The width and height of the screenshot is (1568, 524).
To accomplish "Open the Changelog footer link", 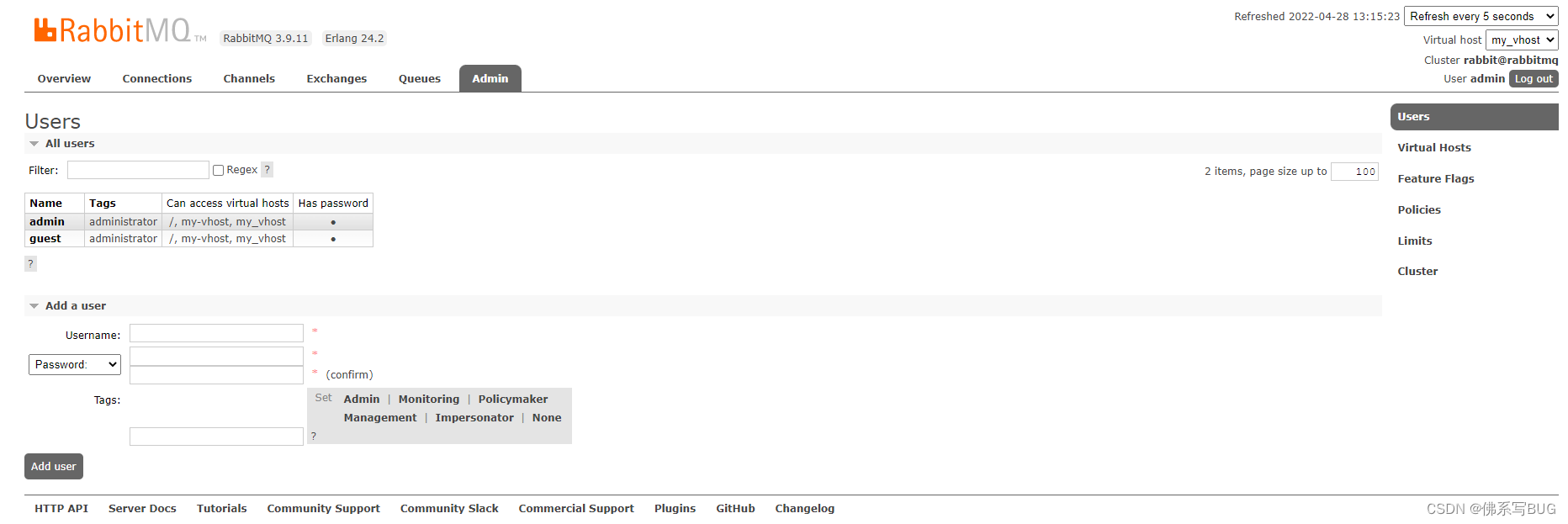I will pyautogui.click(x=805, y=508).
